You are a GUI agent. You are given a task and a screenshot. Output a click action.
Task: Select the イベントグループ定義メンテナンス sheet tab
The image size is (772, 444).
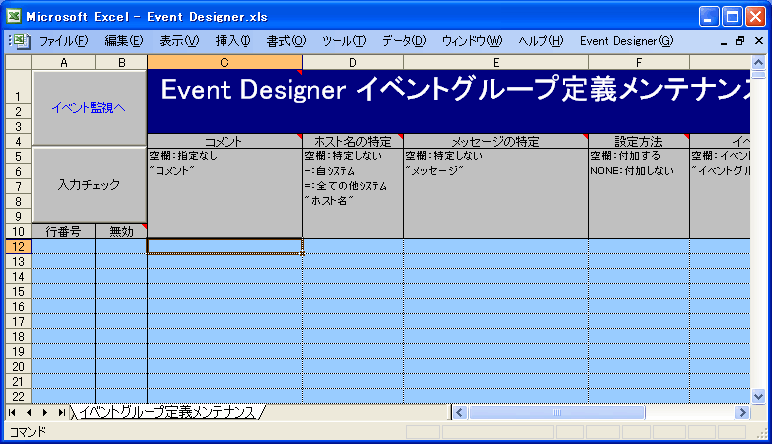point(166,412)
